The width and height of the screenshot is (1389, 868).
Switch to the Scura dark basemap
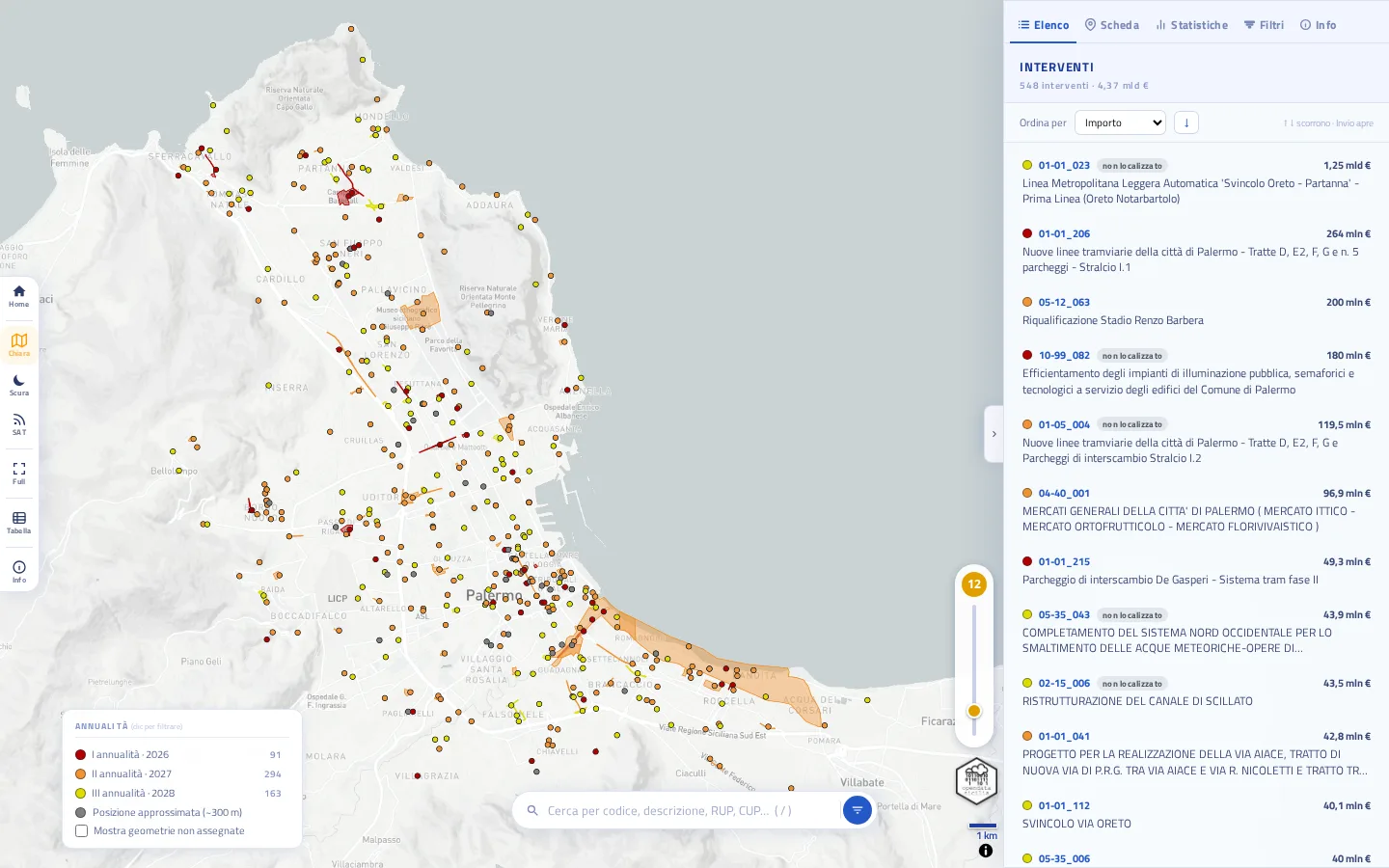[19, 385]
